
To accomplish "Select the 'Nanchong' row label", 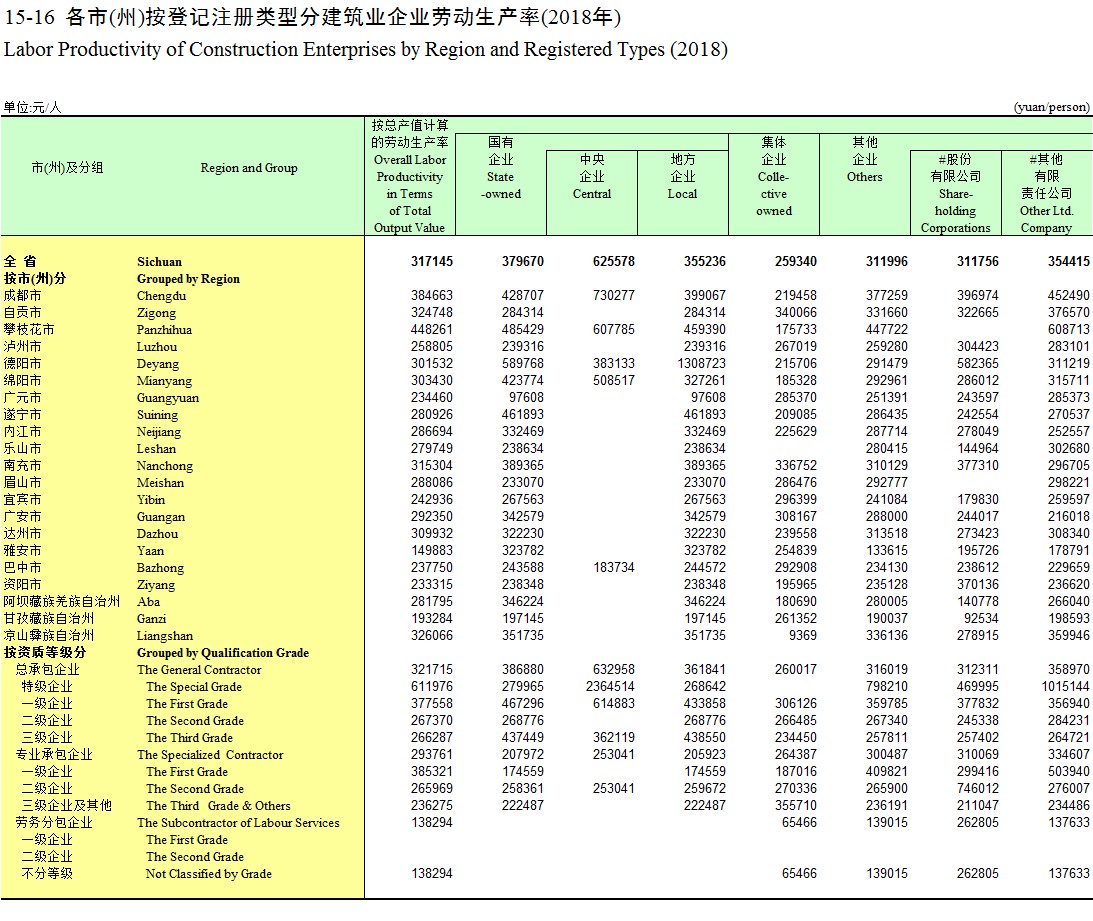I will point(165,466).
